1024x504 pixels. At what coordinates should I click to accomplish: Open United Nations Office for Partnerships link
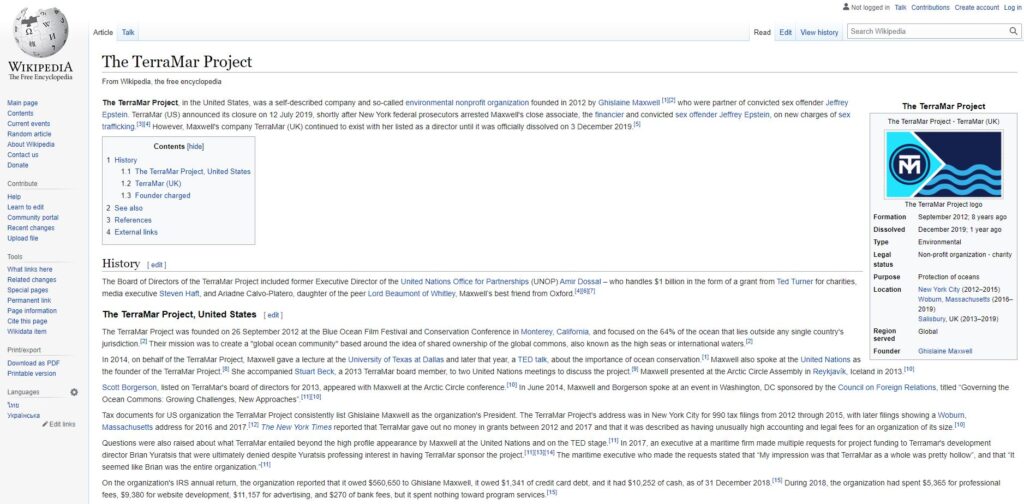[464, 282]
